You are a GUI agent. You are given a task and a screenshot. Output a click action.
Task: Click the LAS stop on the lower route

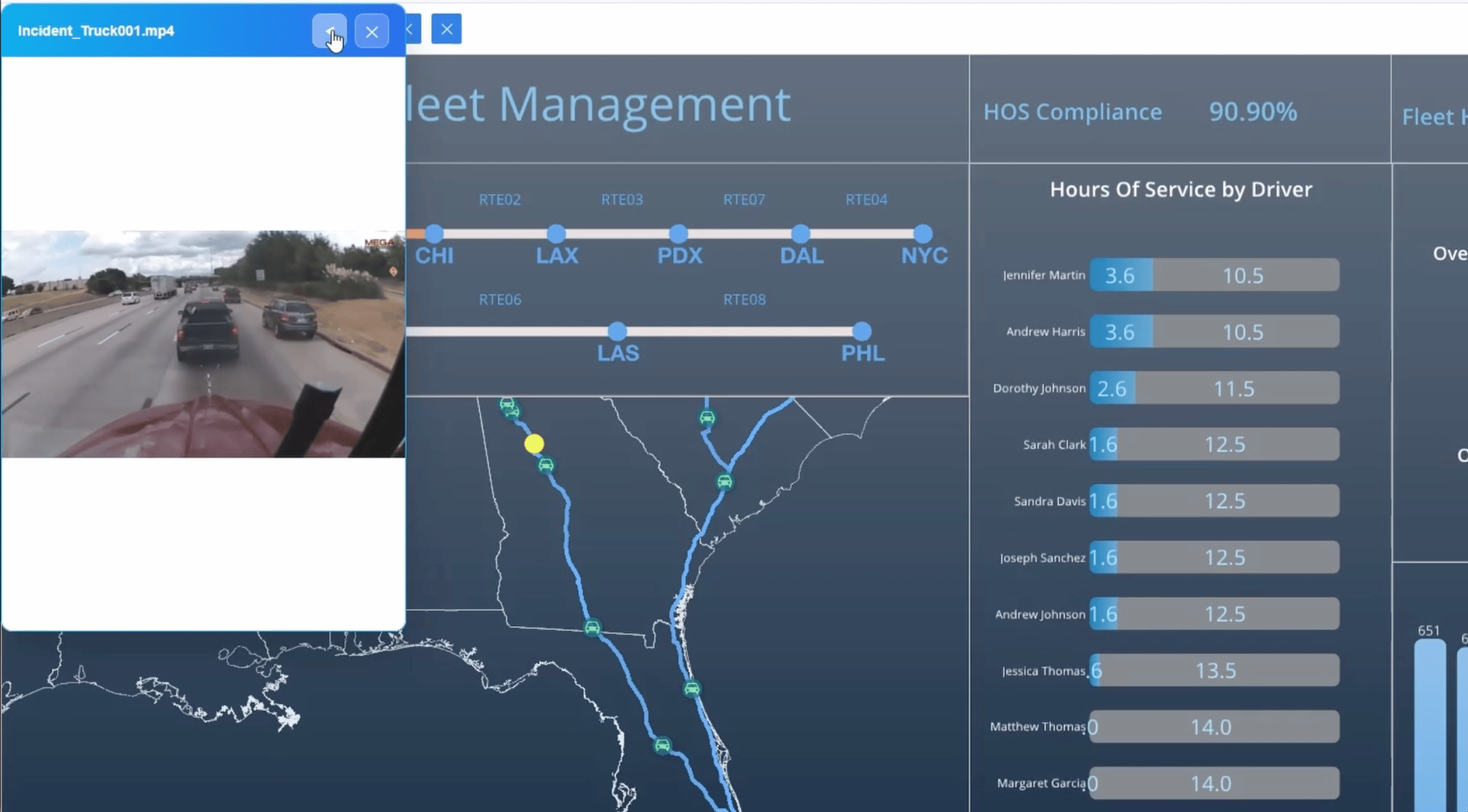[617, 331]
